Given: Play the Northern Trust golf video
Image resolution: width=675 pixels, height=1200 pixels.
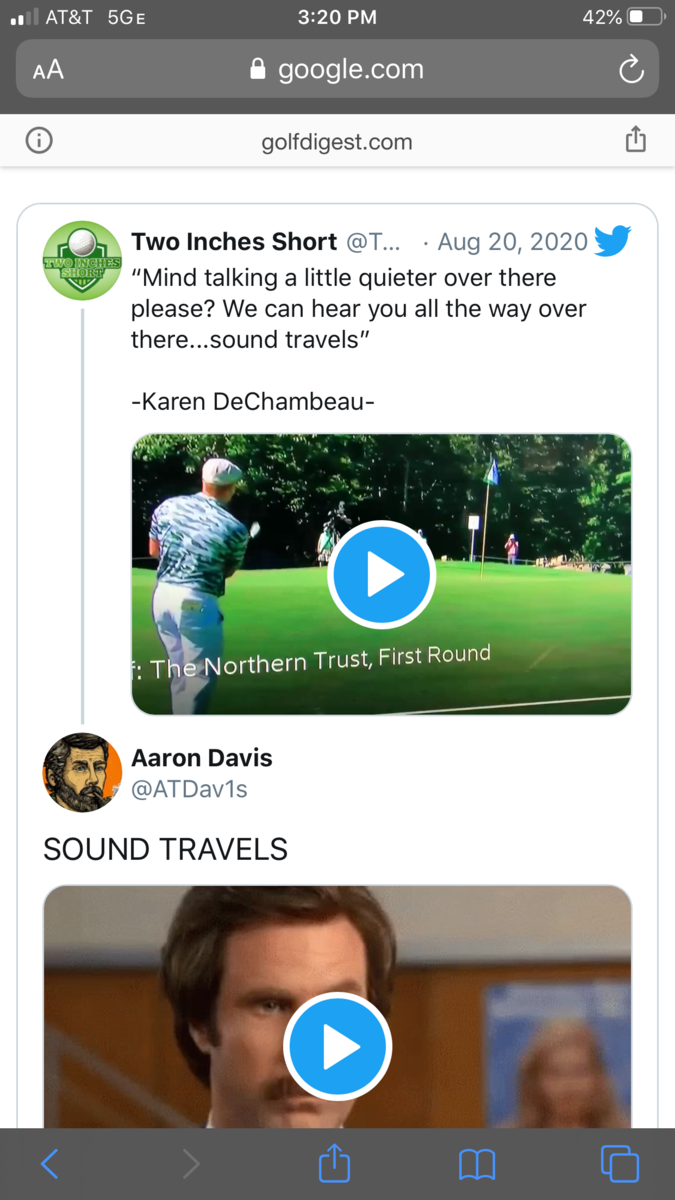Looking at the screenshot, I should (381, 574).
